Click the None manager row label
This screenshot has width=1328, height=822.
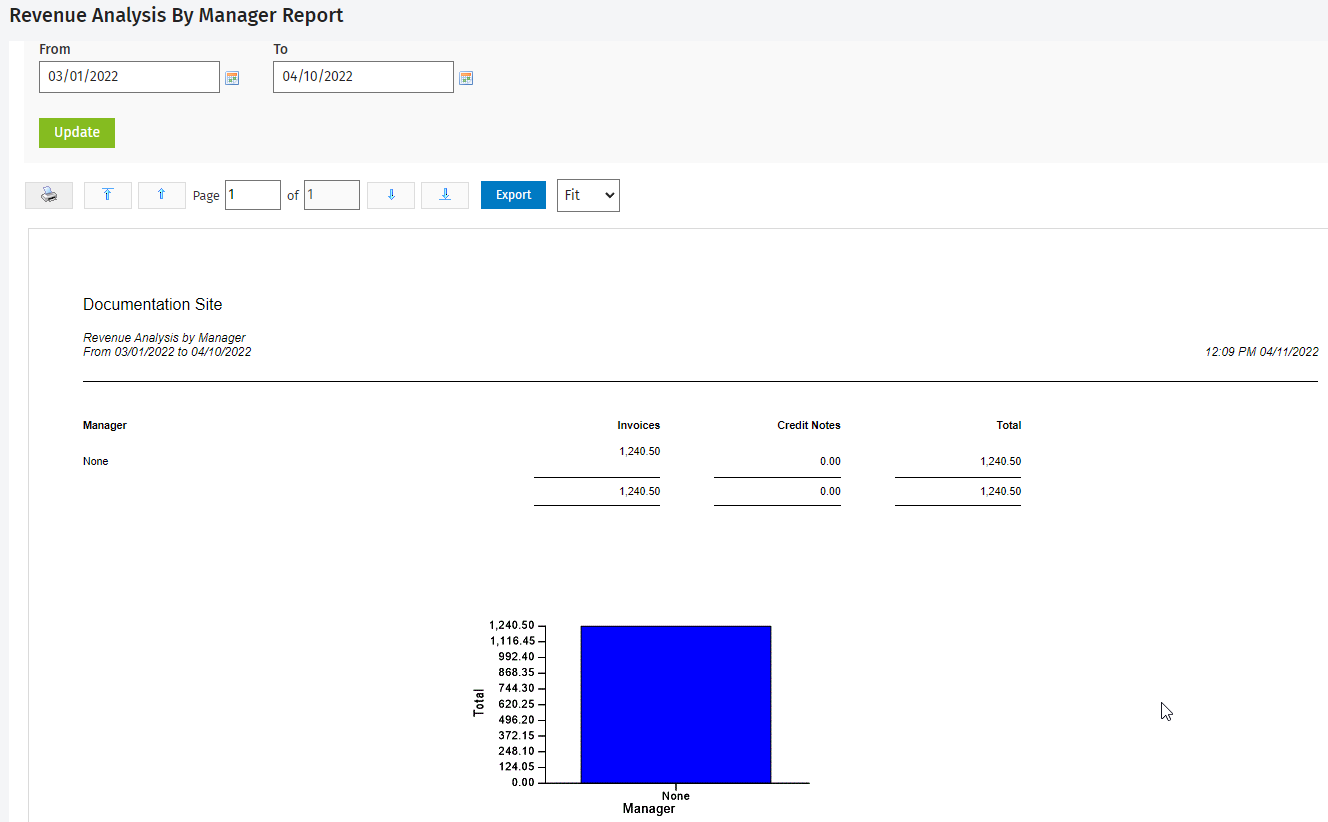pos(96,461)
